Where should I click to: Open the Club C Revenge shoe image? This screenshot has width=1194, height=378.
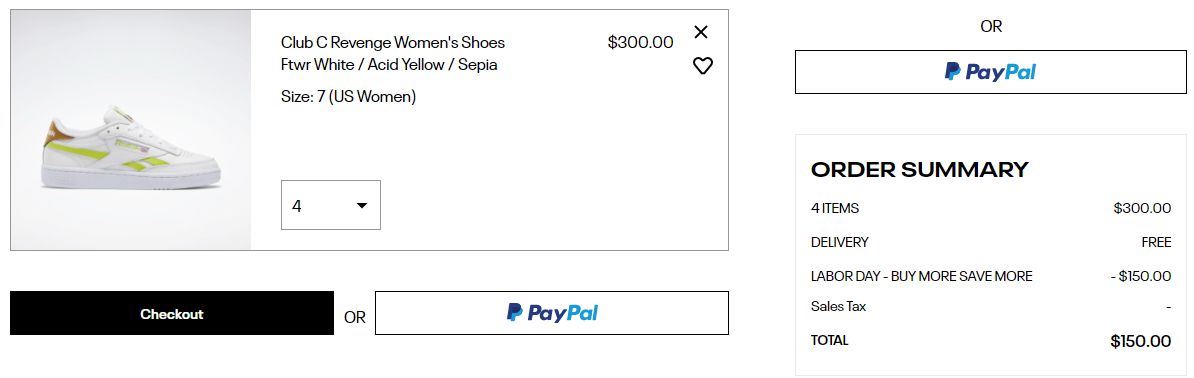tap(131, 130)
